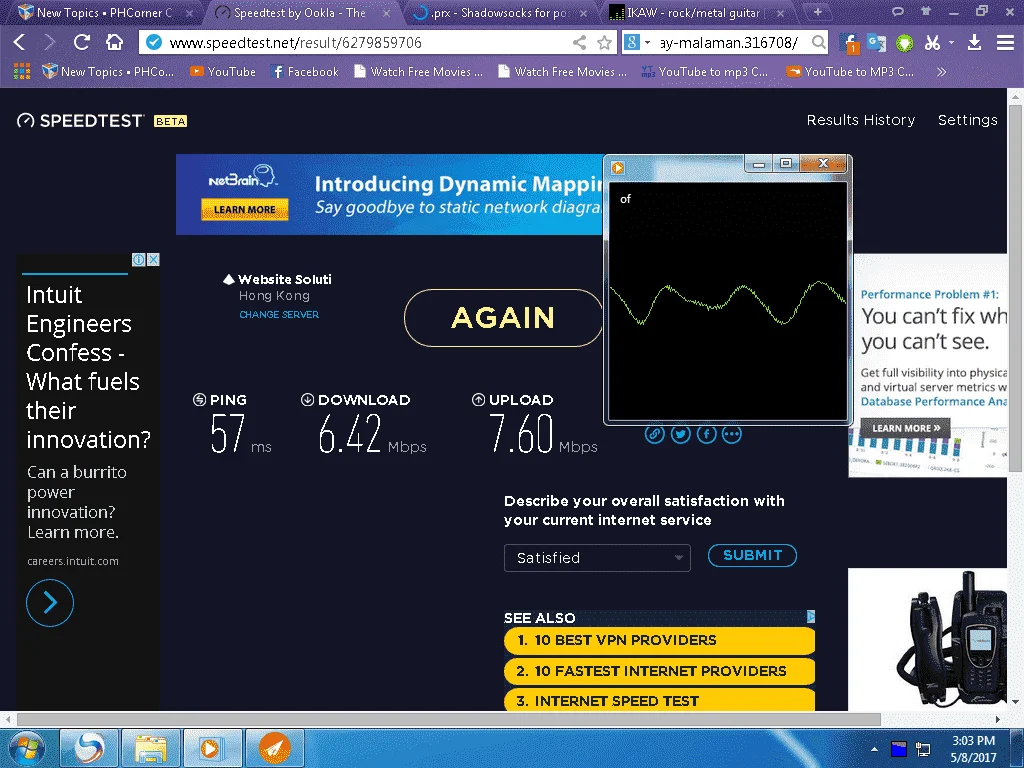Show hidden system tray icons

(x=874, y=749)
